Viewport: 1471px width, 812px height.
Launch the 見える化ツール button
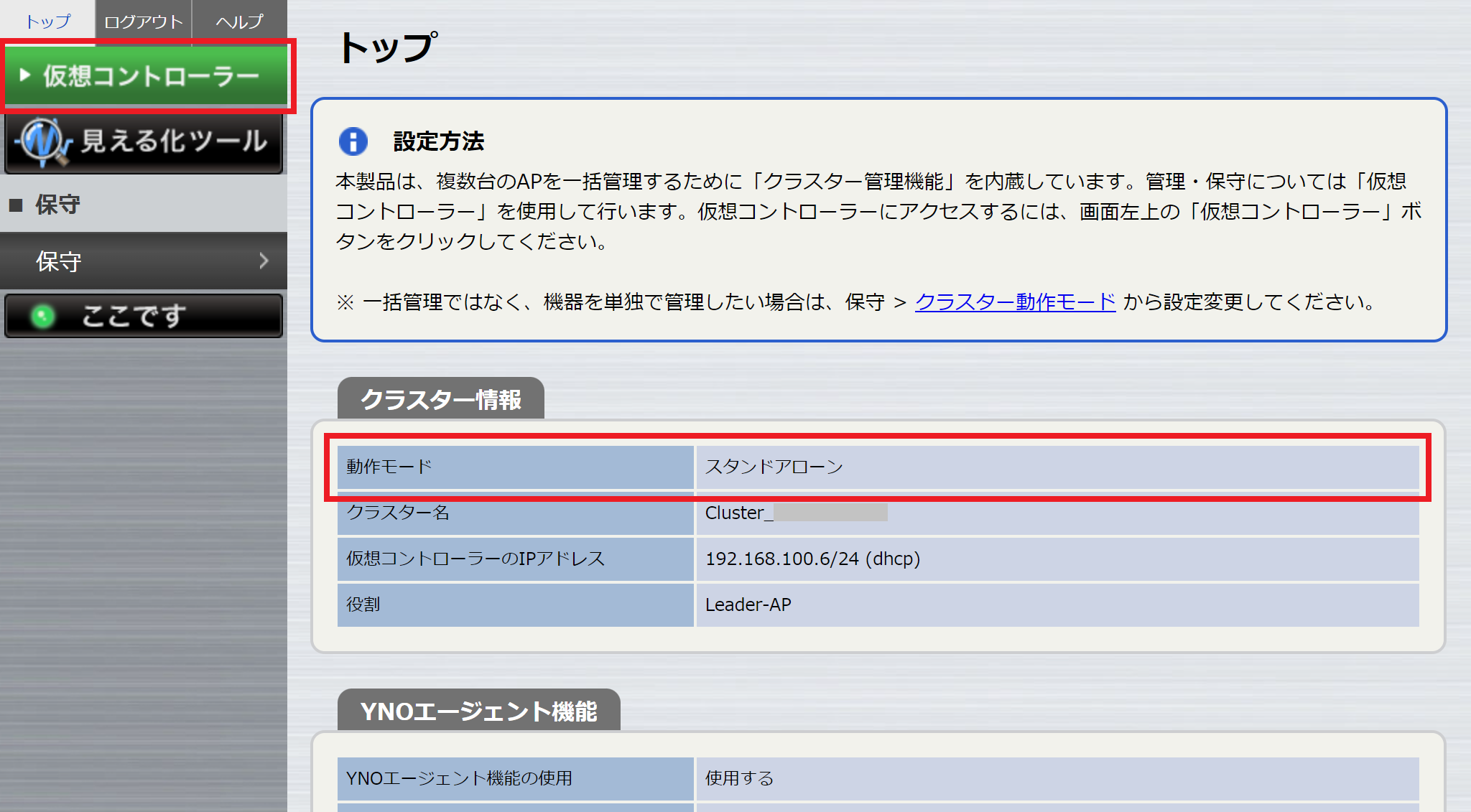coord(172,141)
